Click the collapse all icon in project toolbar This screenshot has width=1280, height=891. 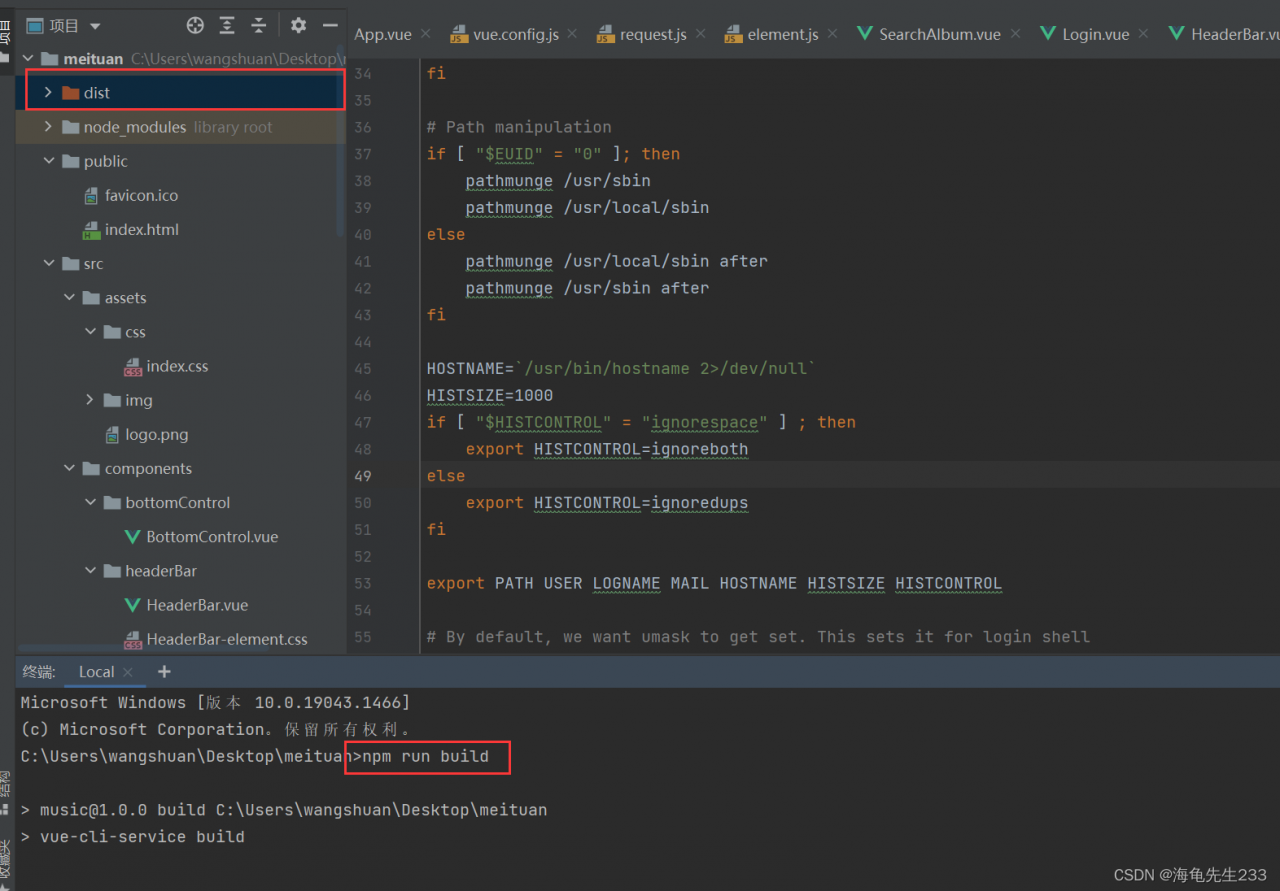259,26
